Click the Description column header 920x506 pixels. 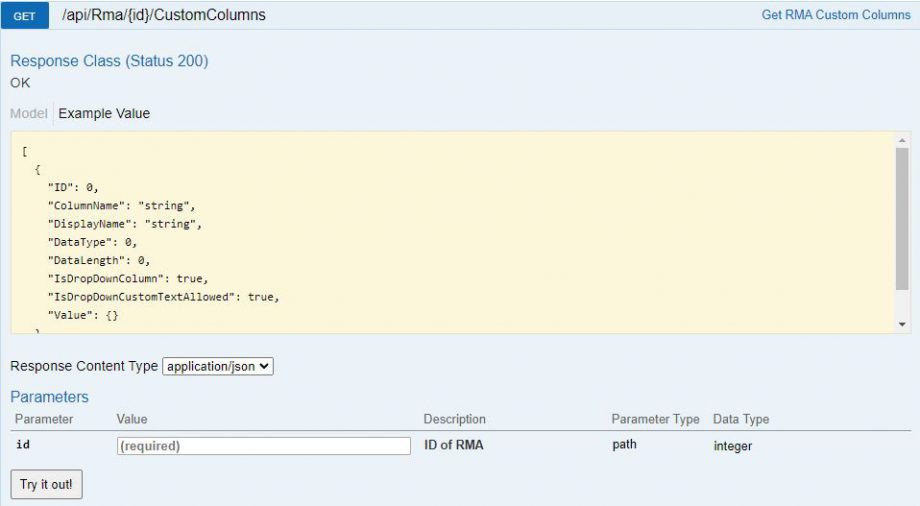455,419
